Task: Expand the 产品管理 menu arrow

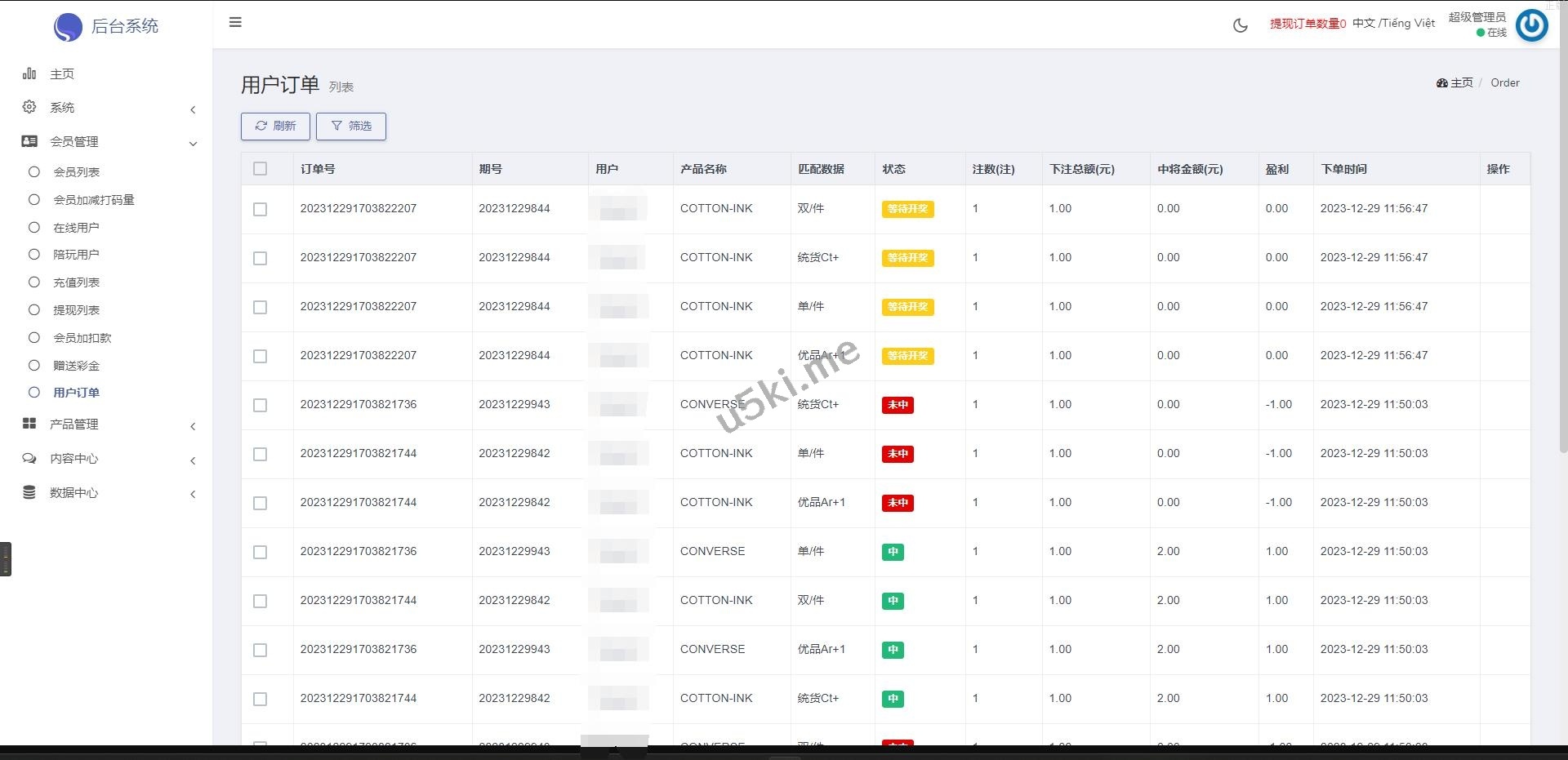Action: (x=193, y=426)
